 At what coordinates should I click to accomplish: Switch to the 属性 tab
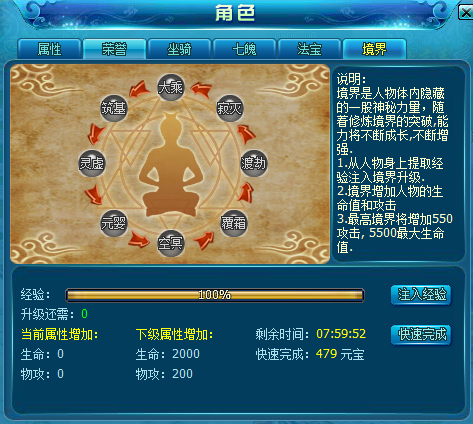tap(49, 49)
